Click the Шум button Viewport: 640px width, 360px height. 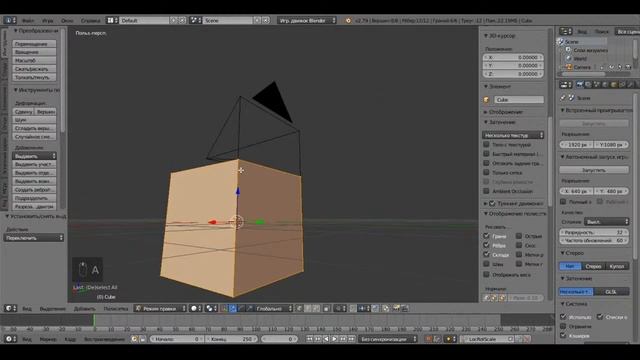(34, 120)
